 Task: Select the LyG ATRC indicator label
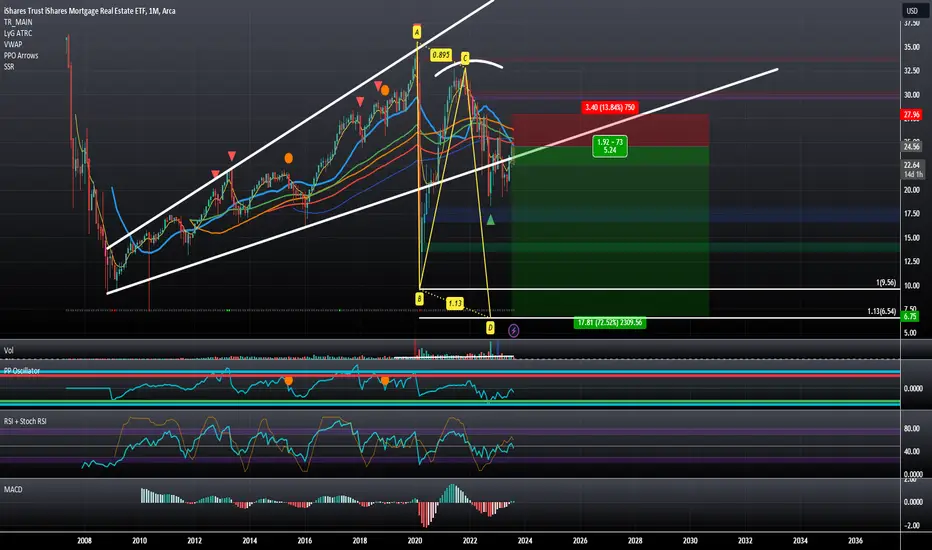tap(18, 33)
